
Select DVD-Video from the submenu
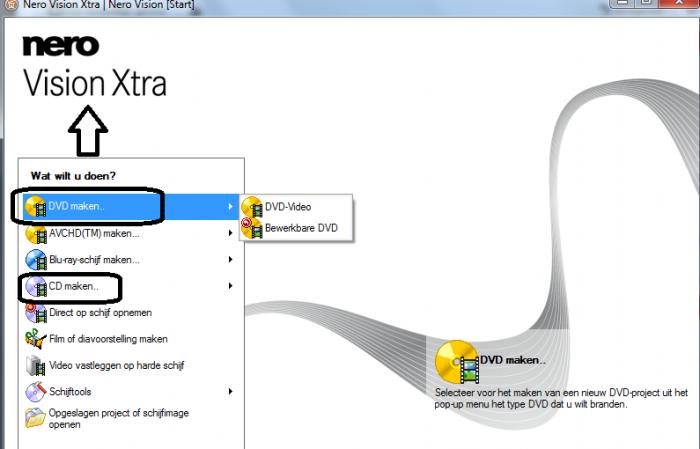[x=296, y=207]
